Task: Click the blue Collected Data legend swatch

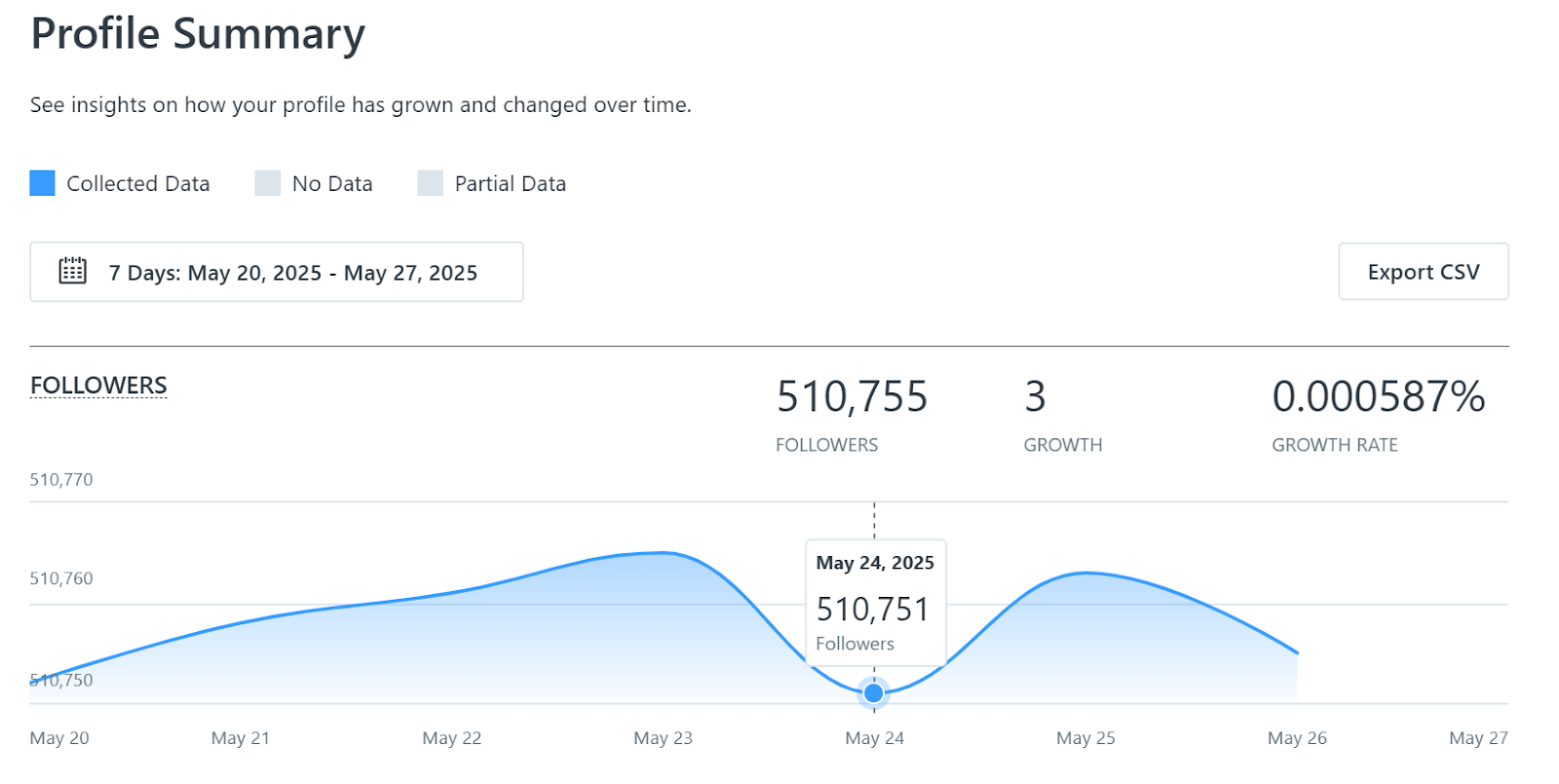Action: coord(43,183)
